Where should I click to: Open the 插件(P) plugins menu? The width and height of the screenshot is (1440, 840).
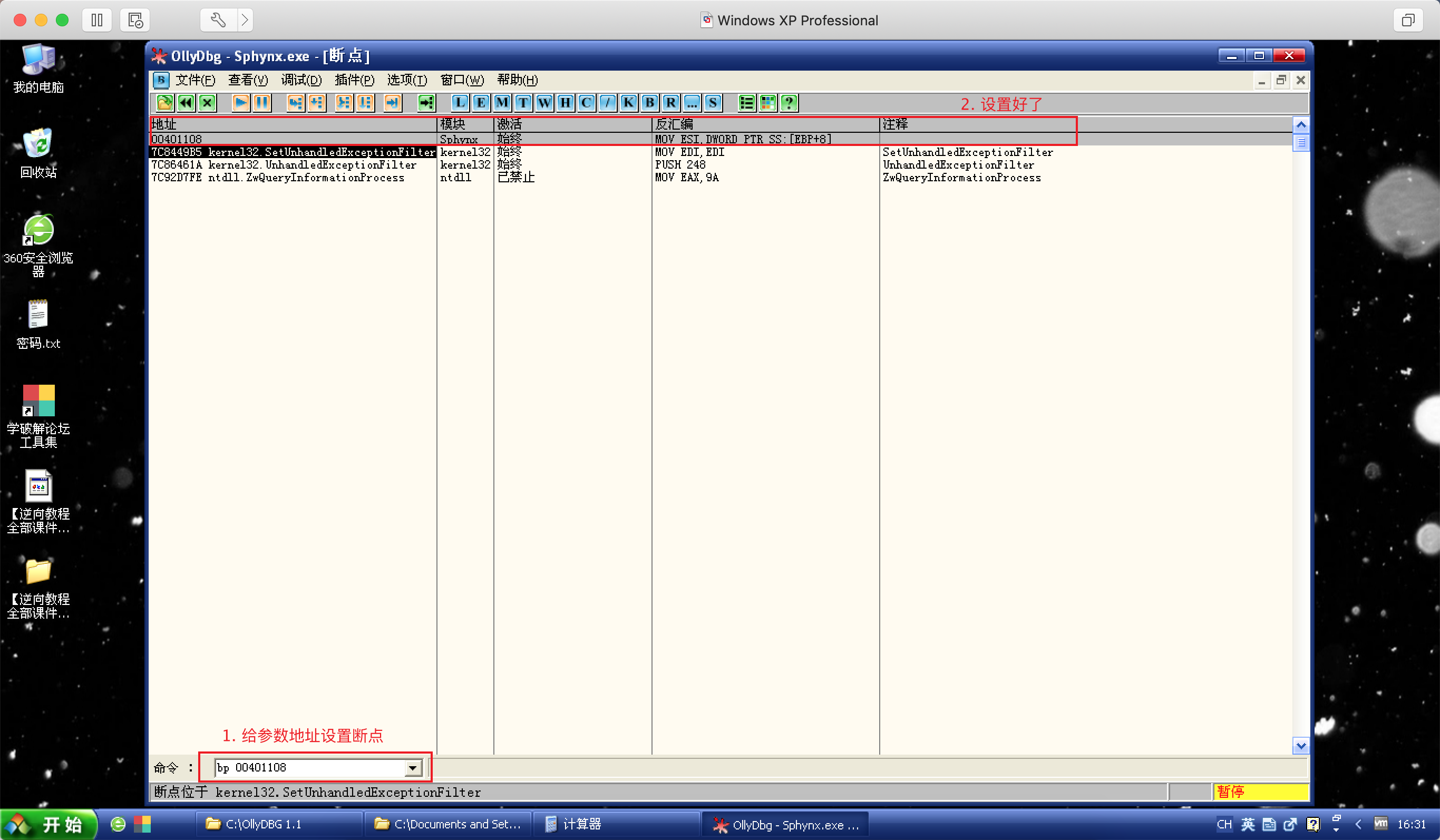[354, 80]
